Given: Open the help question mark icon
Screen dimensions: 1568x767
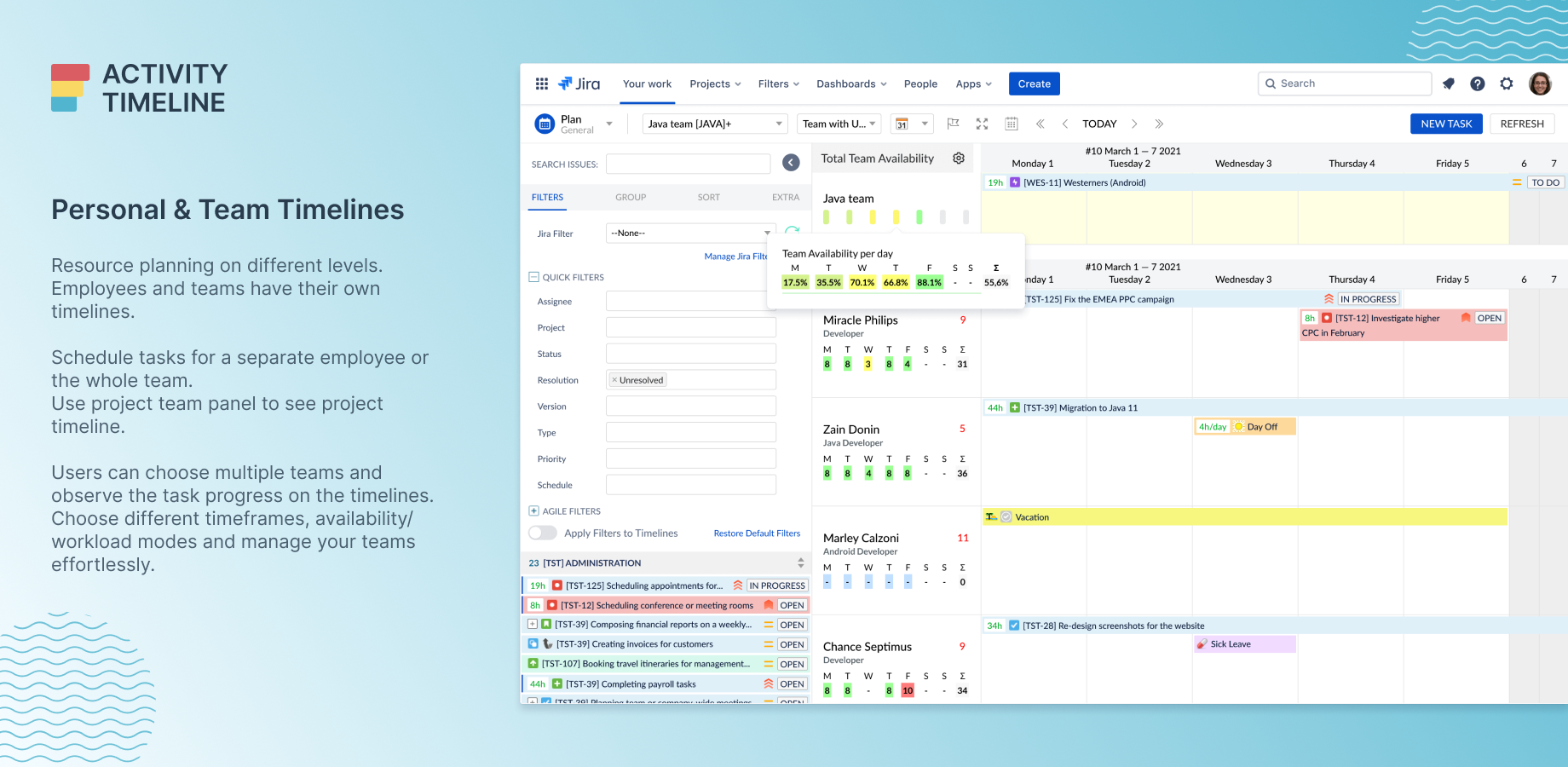Looking at the screenshot, I should 1478,84.
